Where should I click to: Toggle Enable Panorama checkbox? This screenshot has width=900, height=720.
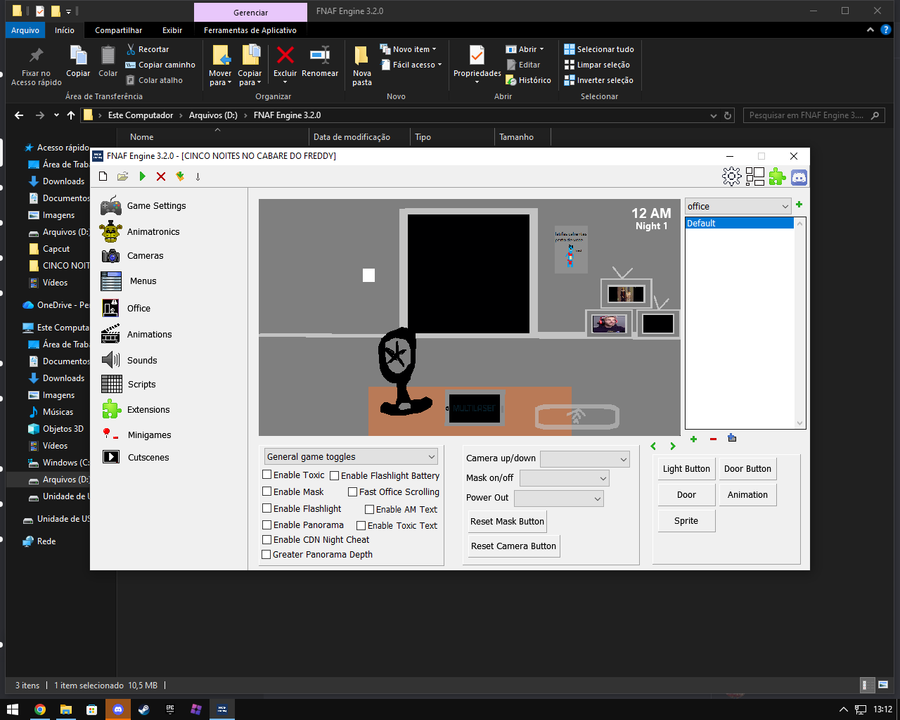[x=267, y=525]
